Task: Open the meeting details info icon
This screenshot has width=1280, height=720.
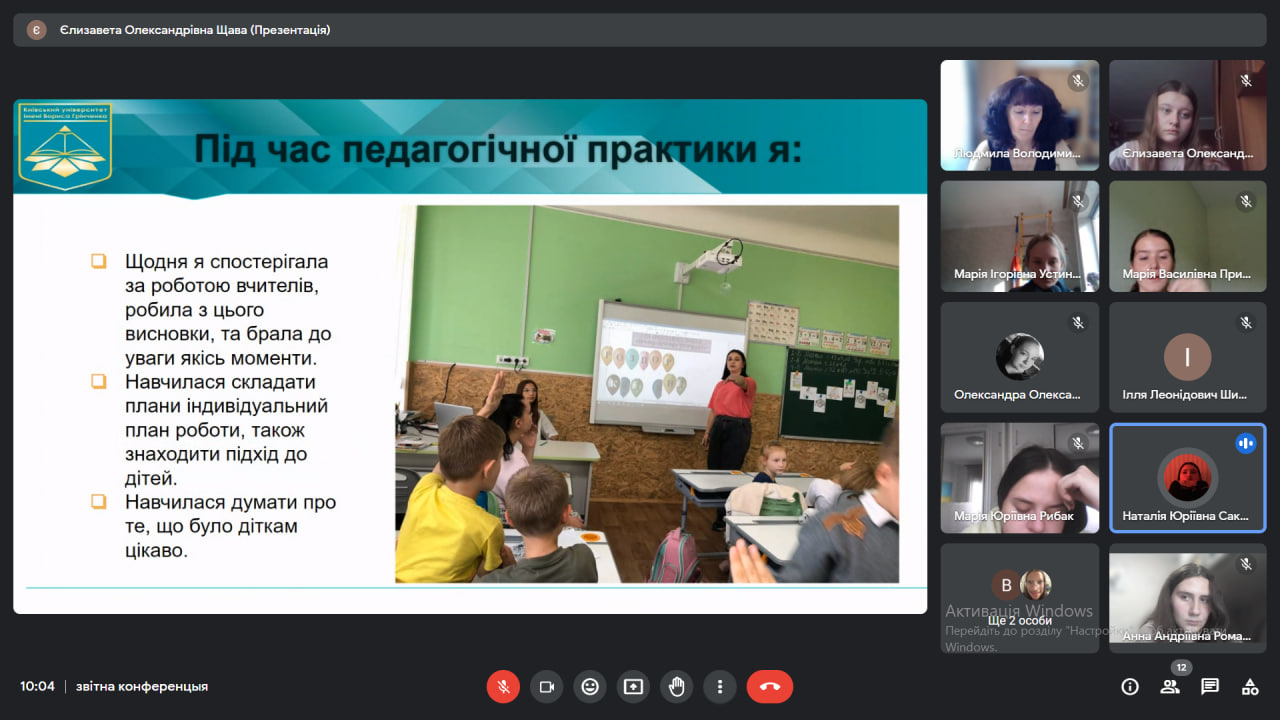Action: tap(1130, 687)
